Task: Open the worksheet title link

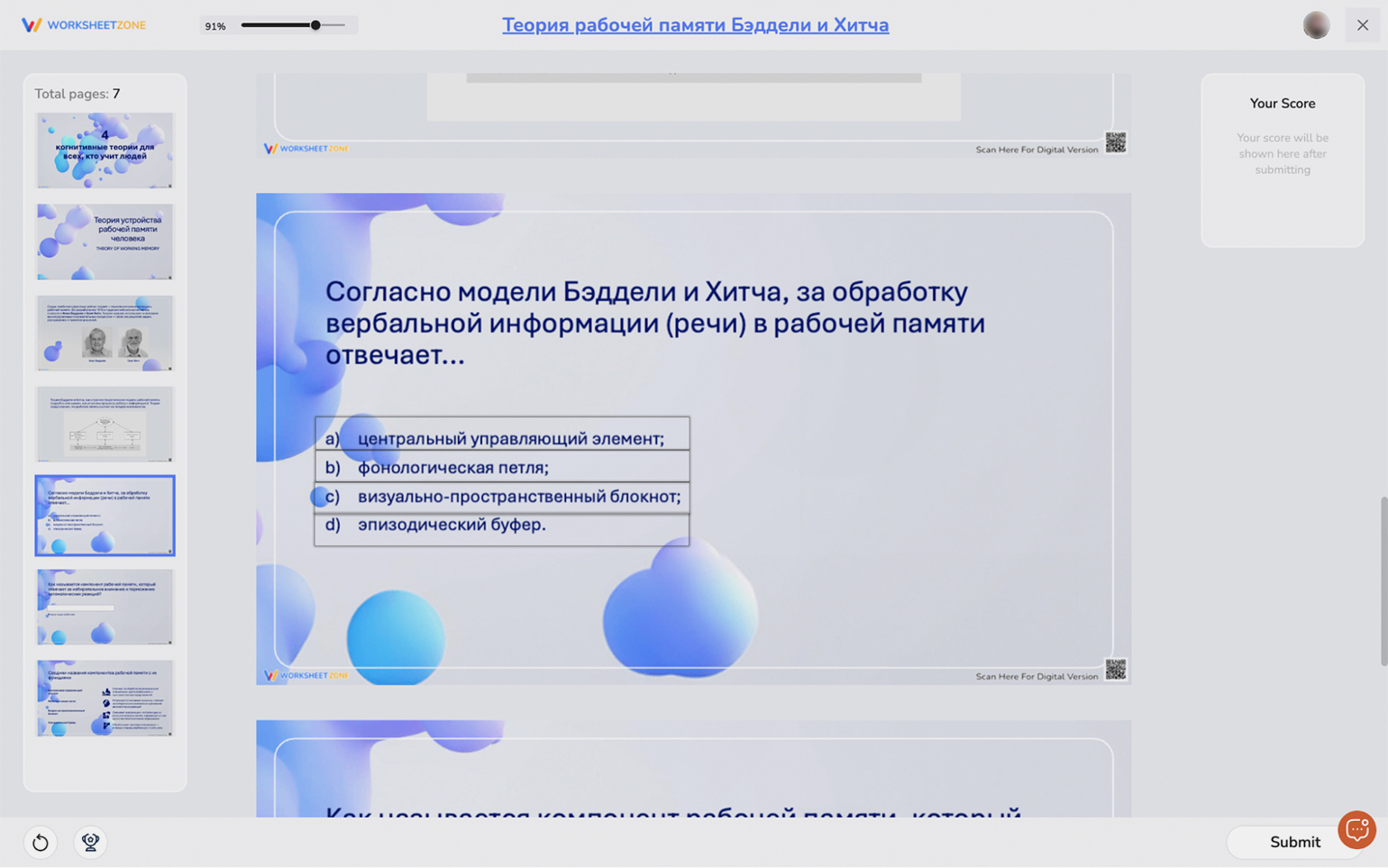Action: point(695,25)
